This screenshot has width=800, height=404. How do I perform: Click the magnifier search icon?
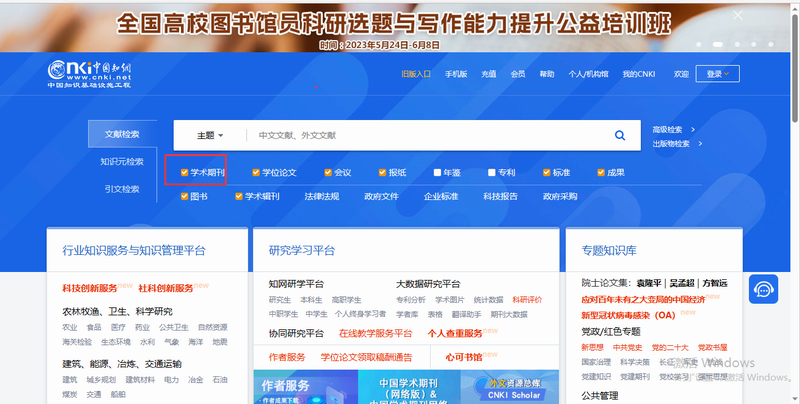(x=620, y=135)
